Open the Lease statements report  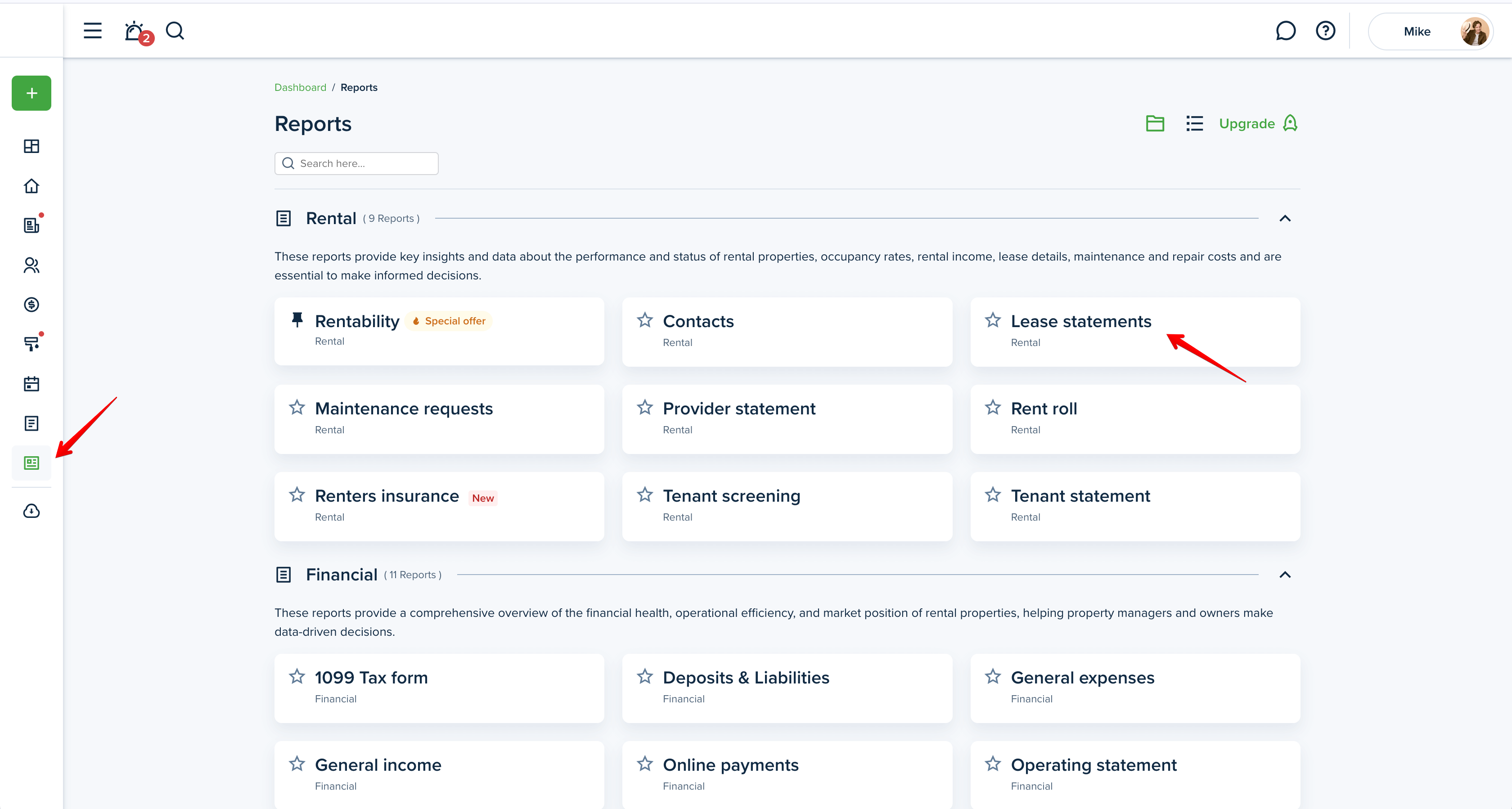tap(1135, 332)
